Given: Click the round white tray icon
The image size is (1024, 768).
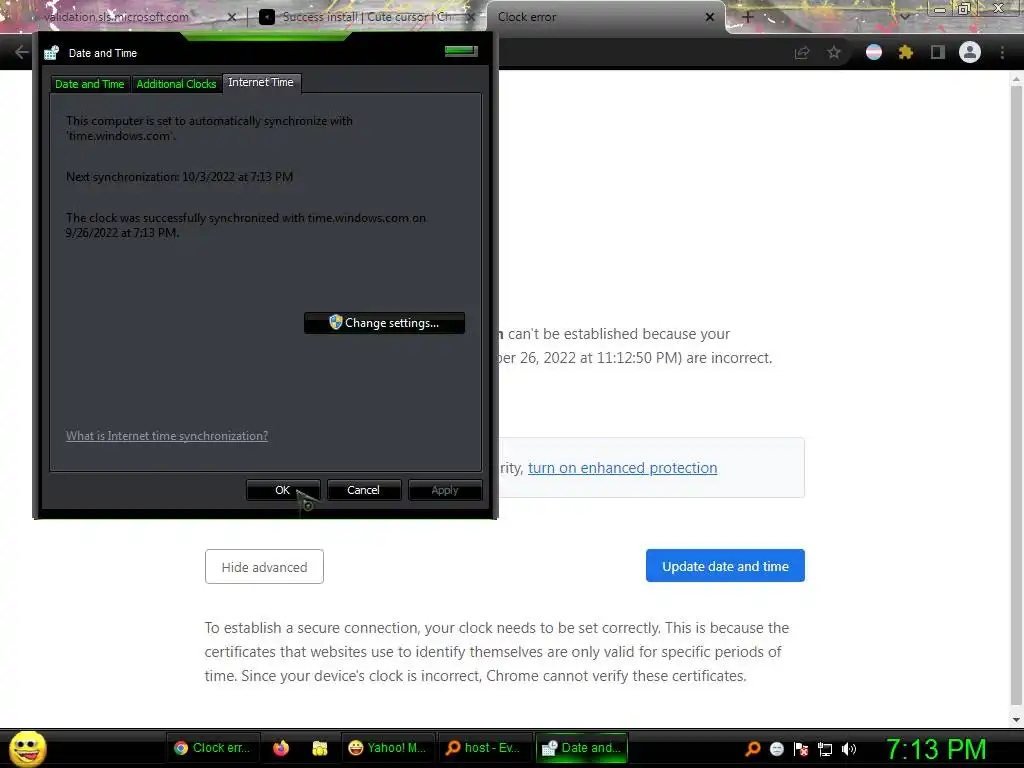Looking at the screenshot, I should tap(777, 749).
